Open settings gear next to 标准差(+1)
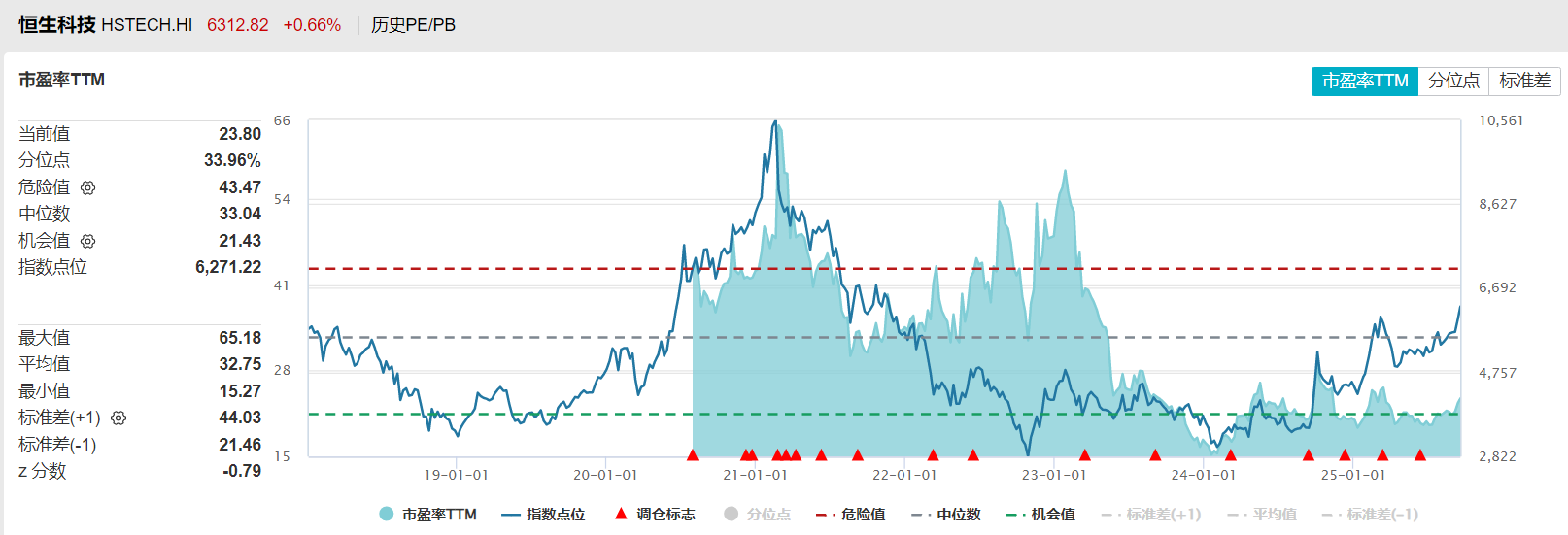This screenshot has height=535, width=1568. (x=119, y=418)
